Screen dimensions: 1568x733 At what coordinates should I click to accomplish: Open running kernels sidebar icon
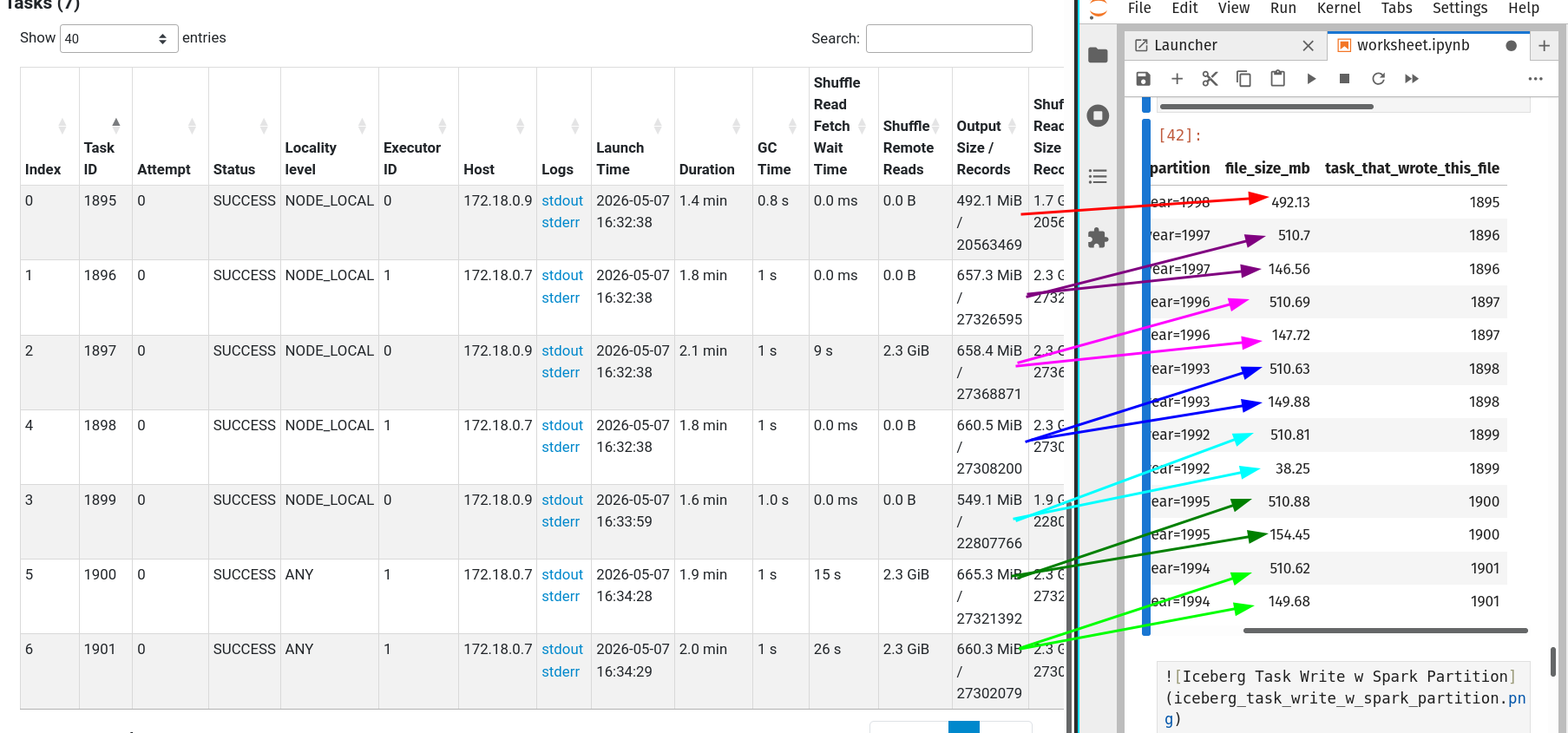1098,115
